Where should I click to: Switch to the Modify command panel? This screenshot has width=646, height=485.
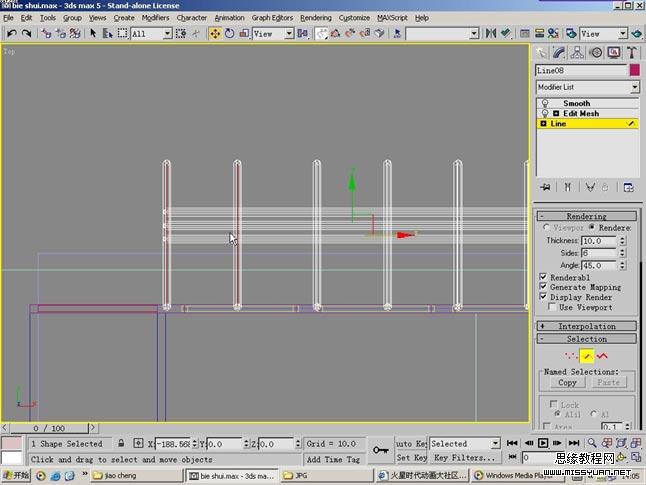[559, 52]
